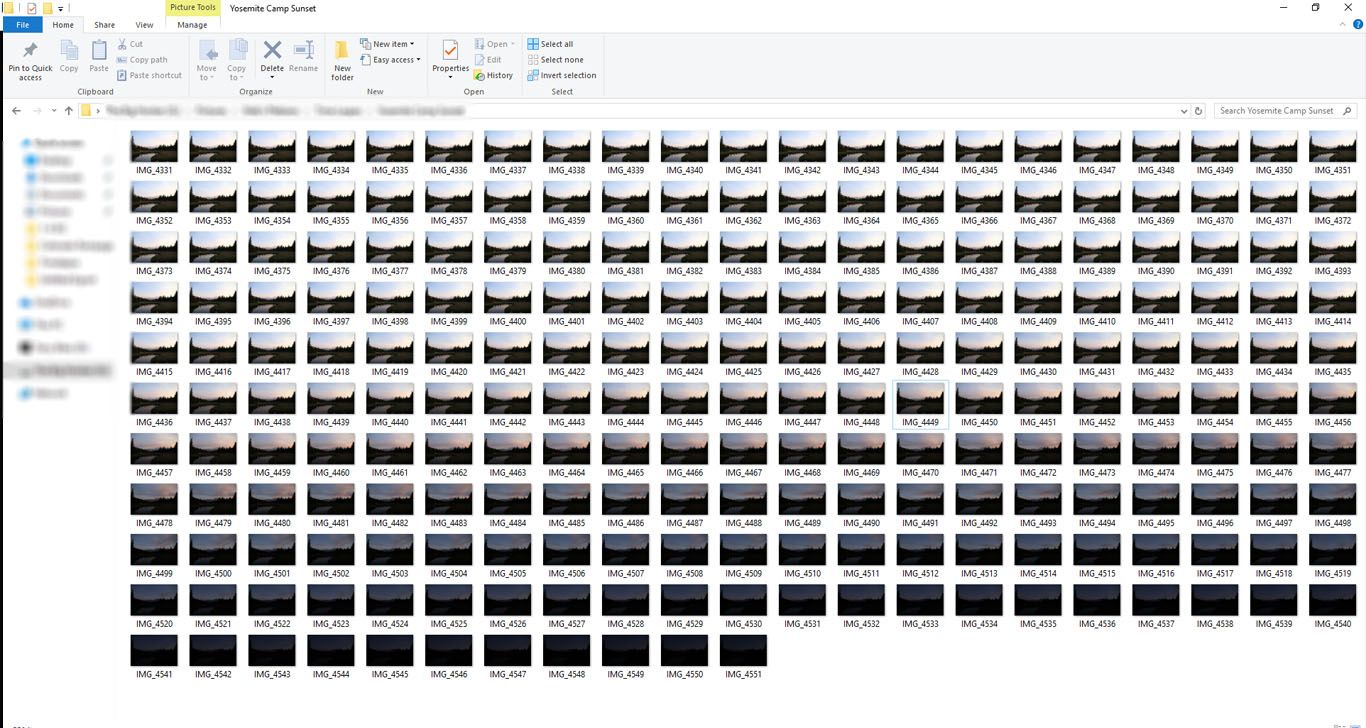Select the Cut scissors command
Viewport: 1366px width, 728px height.
coord(130,44)
